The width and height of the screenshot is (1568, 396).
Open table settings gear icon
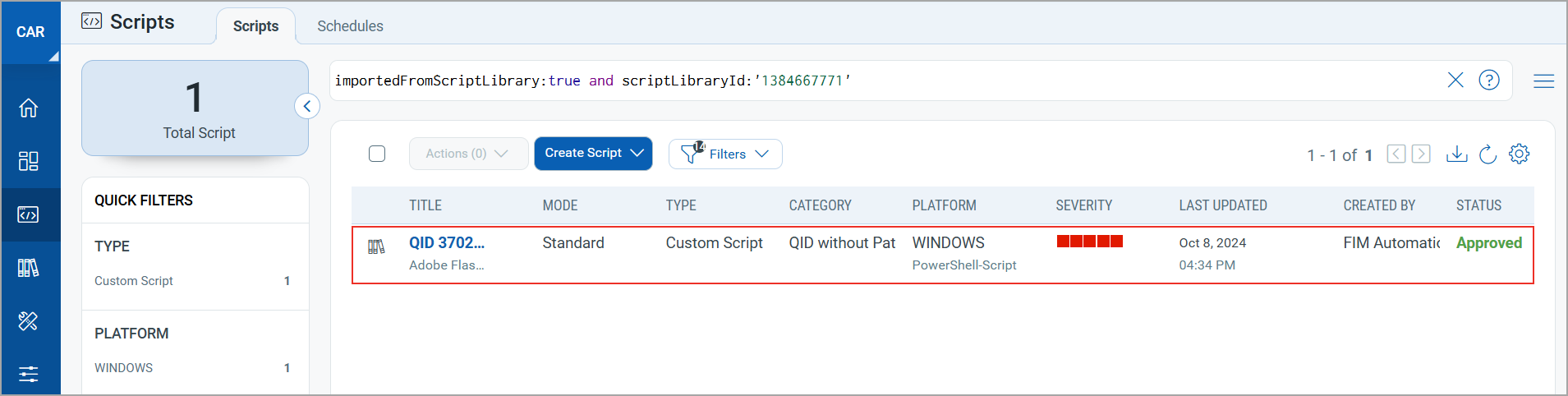tap(1519, 154)
